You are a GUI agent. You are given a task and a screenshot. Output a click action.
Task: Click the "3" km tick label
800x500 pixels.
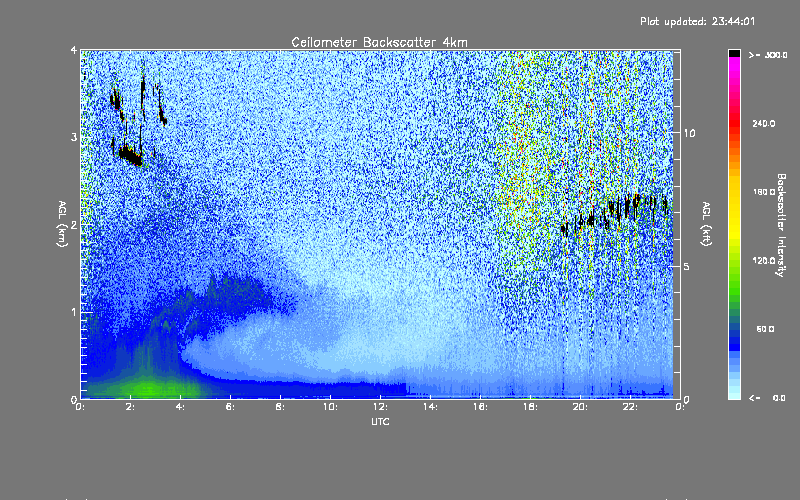pos(74,137)
